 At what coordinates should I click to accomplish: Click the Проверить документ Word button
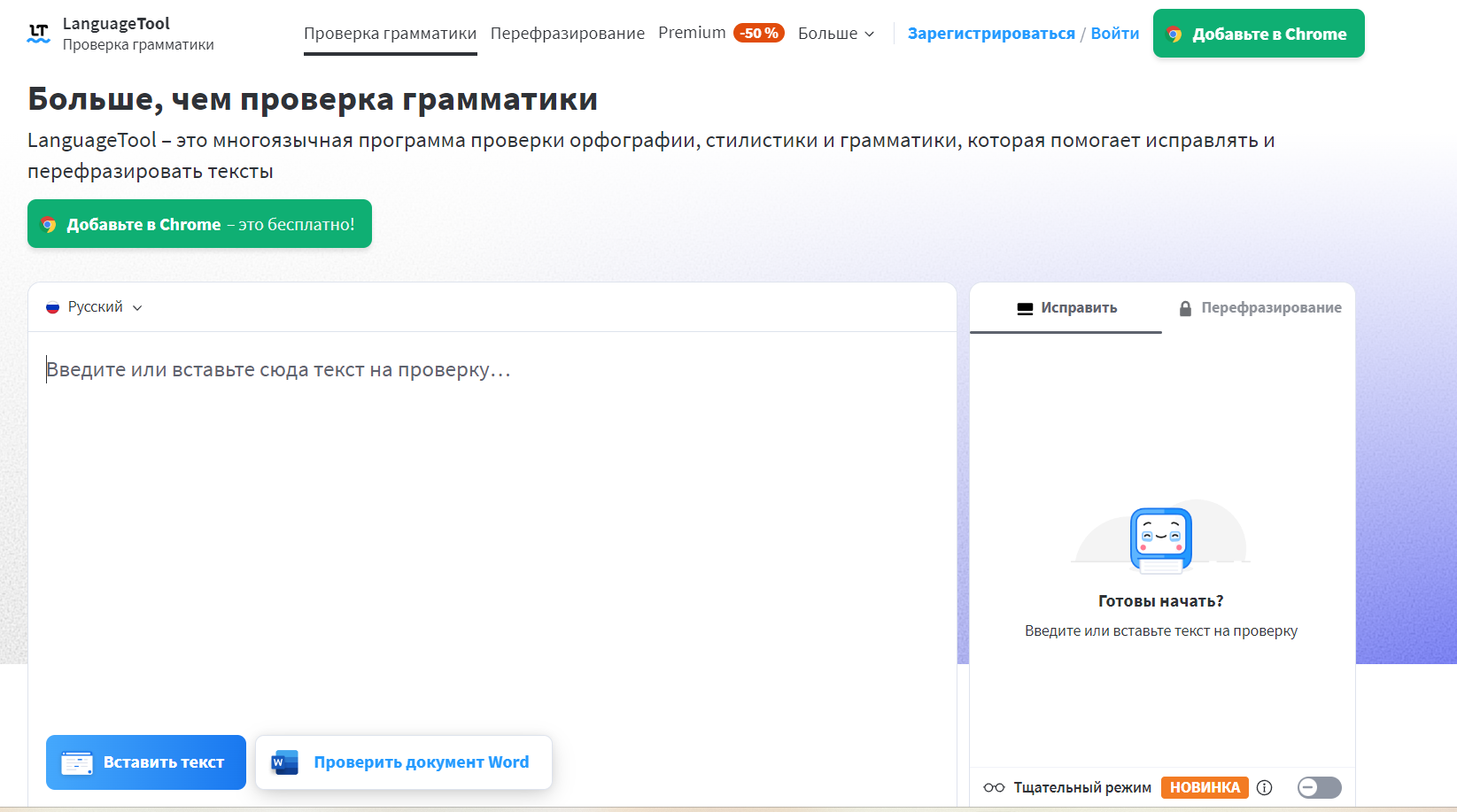404,762
